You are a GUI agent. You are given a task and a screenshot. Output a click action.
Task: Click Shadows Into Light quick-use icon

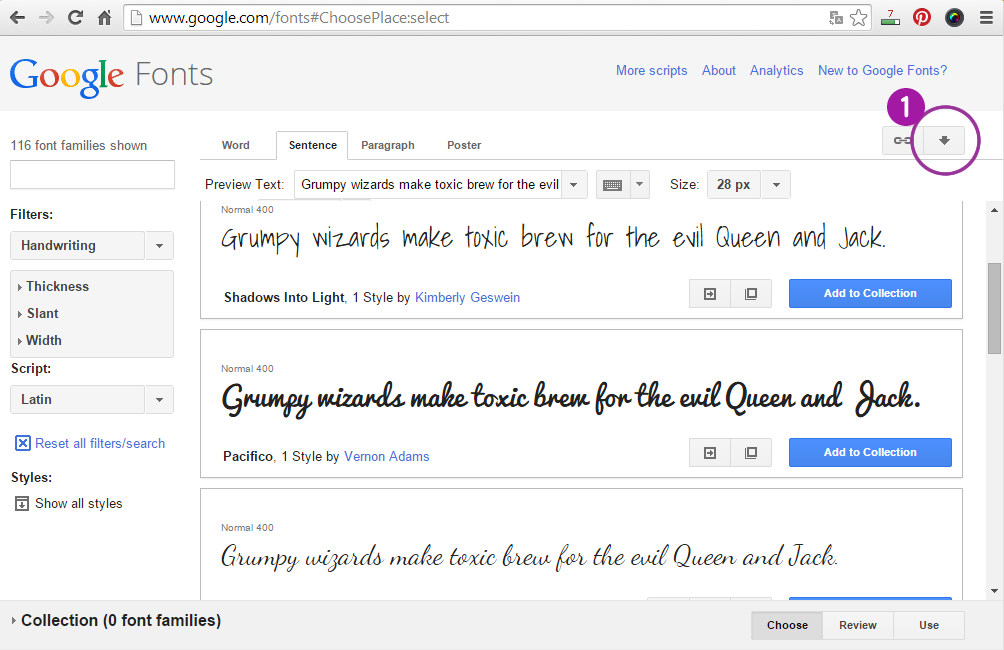pyautogui.click(x=710, y=294)
